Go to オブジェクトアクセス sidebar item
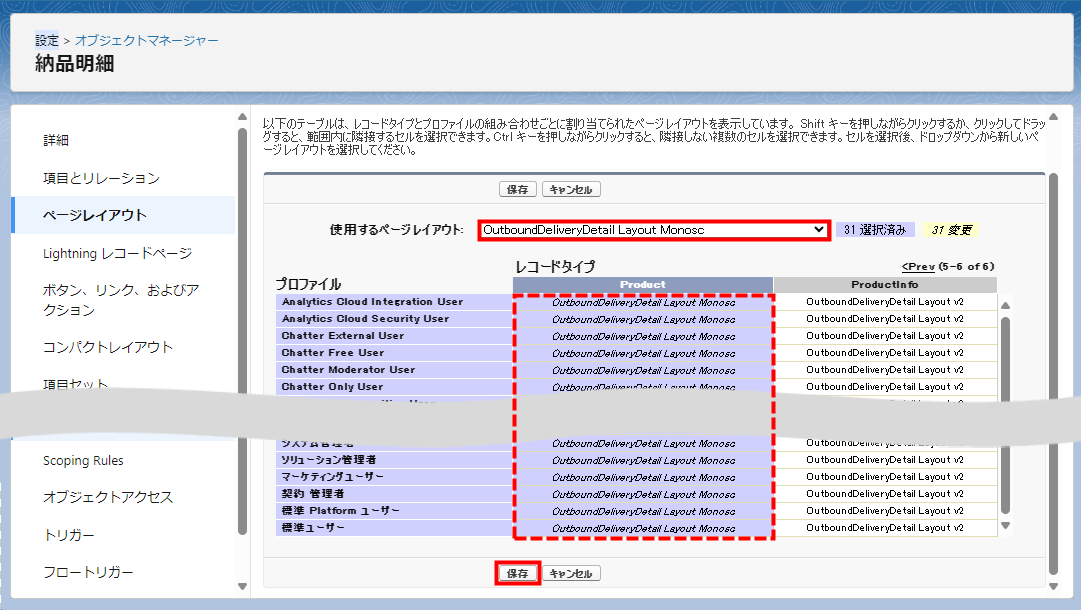Screen dimensions: 1081x610 tap(108, 498)
